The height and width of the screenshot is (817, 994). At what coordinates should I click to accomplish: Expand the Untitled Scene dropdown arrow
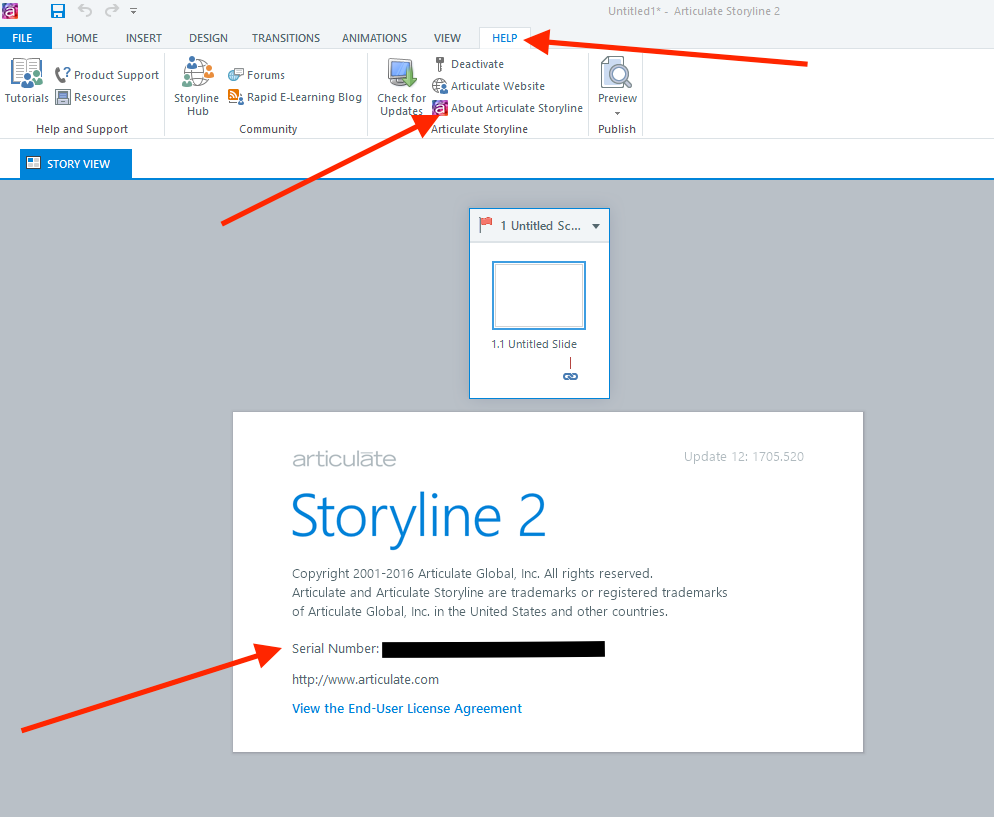596,226
